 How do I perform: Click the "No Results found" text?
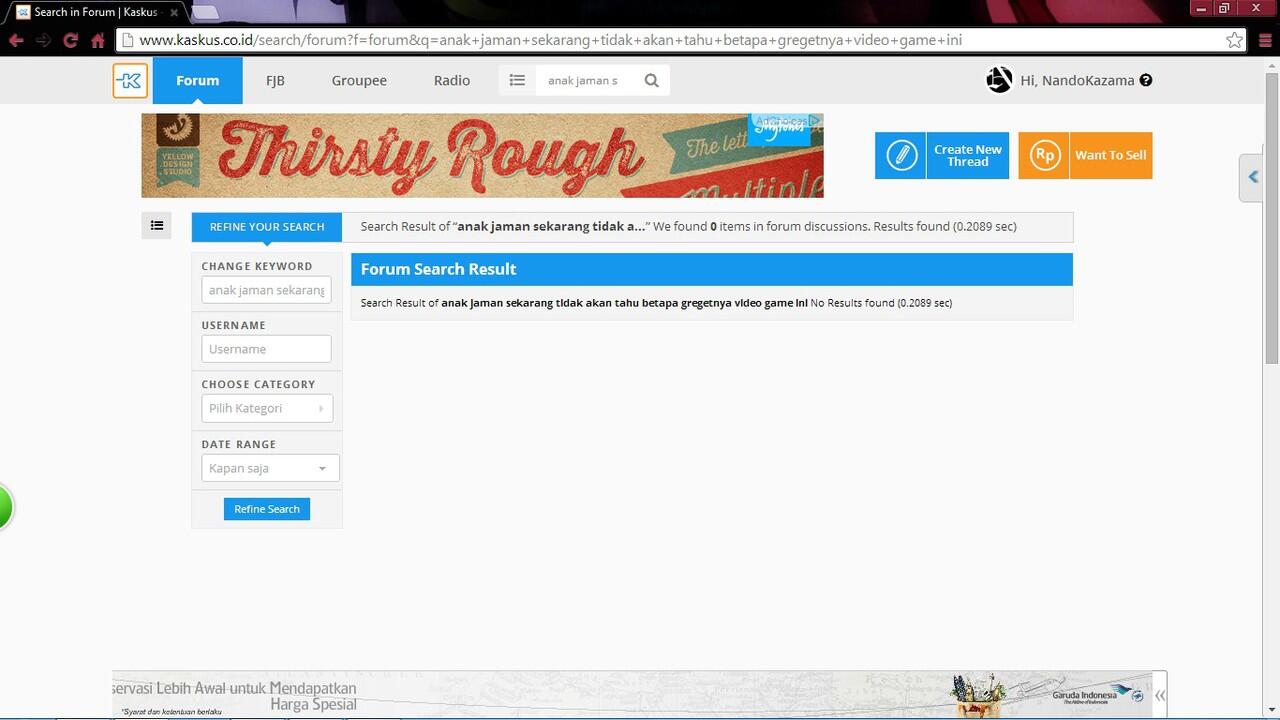pos(852,303)
